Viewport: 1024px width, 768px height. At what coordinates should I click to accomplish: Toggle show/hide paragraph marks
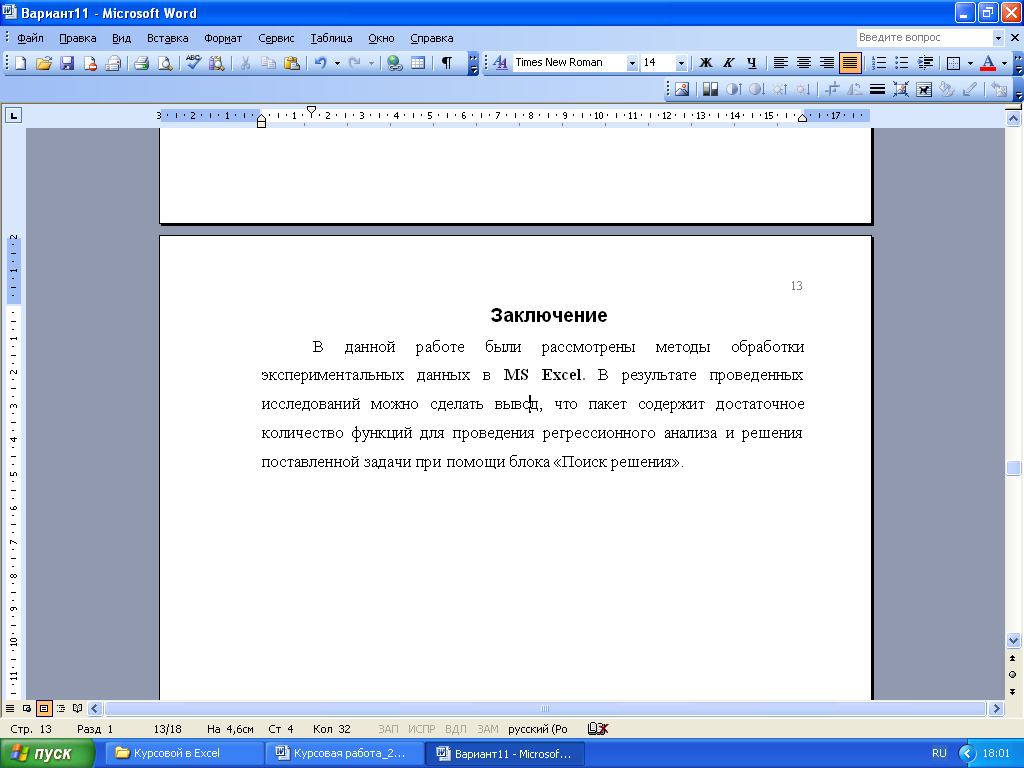(x=447, y=63)
